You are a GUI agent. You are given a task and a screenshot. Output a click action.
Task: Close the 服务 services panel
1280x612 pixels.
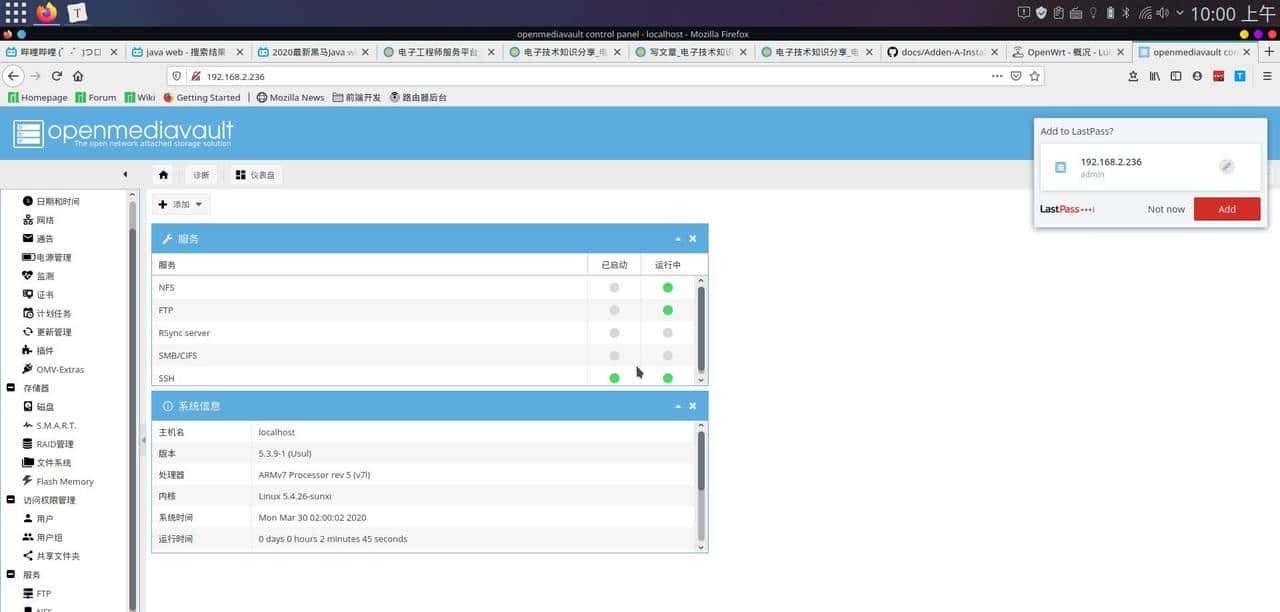click(x=692, y=239)
